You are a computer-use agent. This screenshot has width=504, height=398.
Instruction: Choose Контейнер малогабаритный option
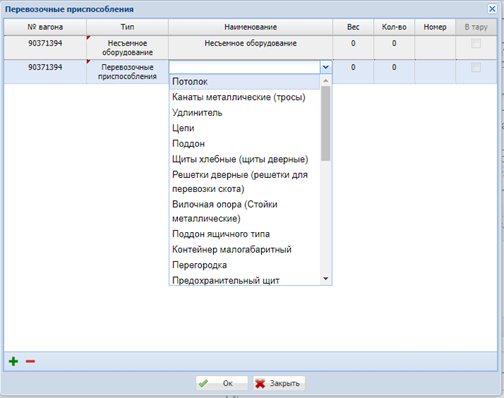[x=244, y=250]
